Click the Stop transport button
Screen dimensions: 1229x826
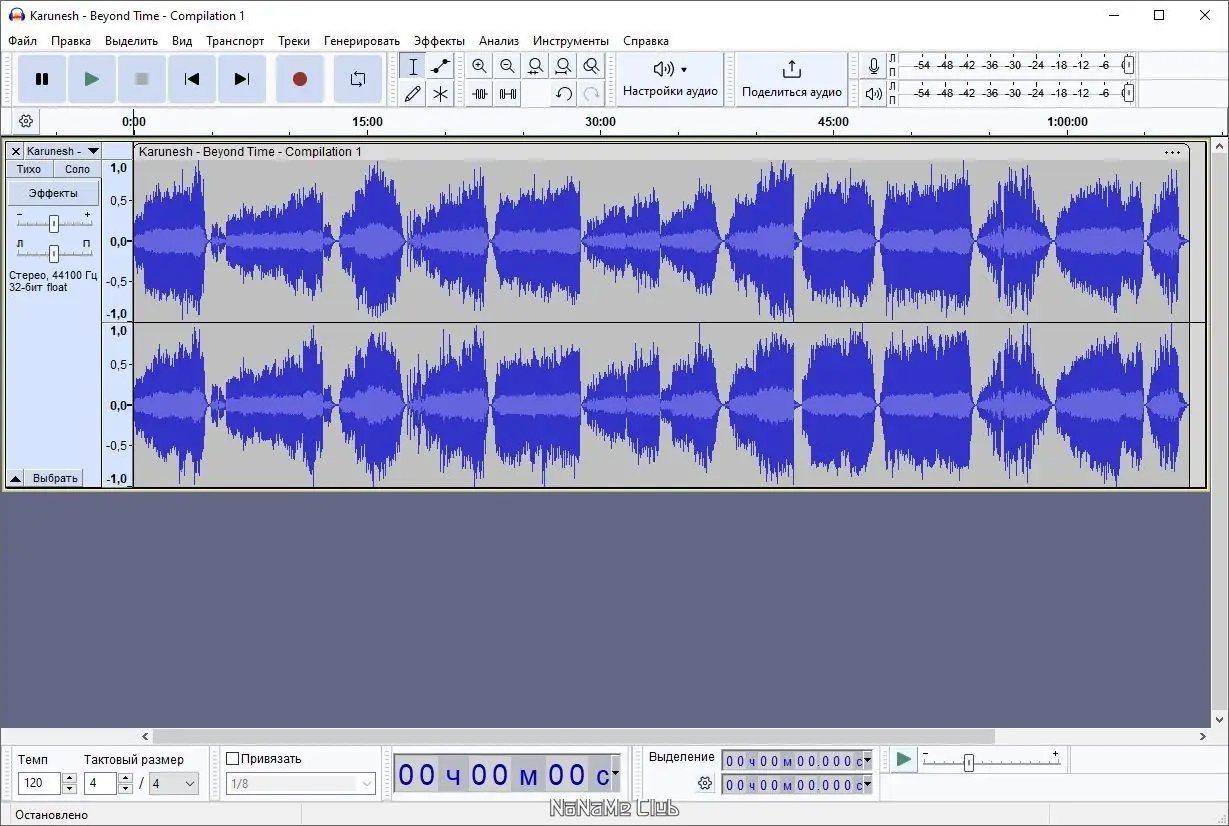coord(142,79)
